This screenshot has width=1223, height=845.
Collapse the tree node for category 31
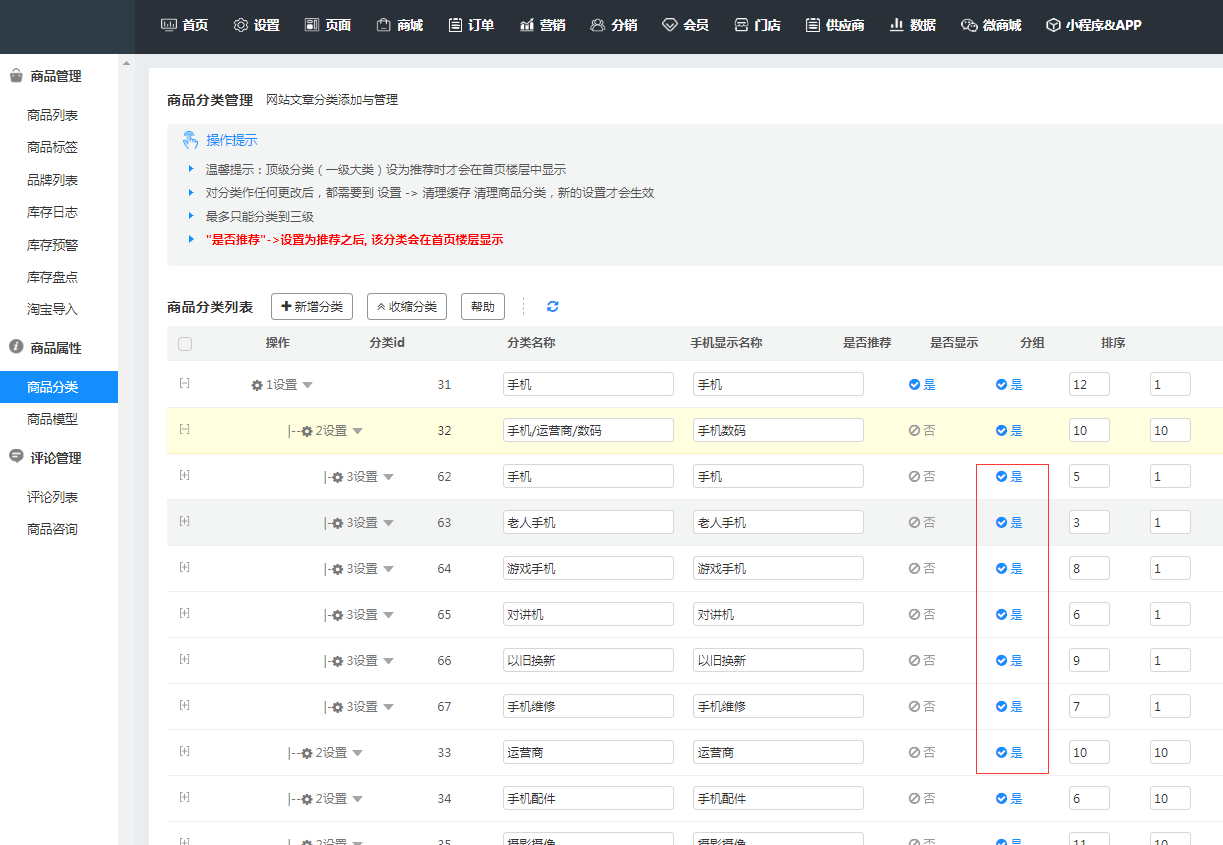(x=184, y=383)
